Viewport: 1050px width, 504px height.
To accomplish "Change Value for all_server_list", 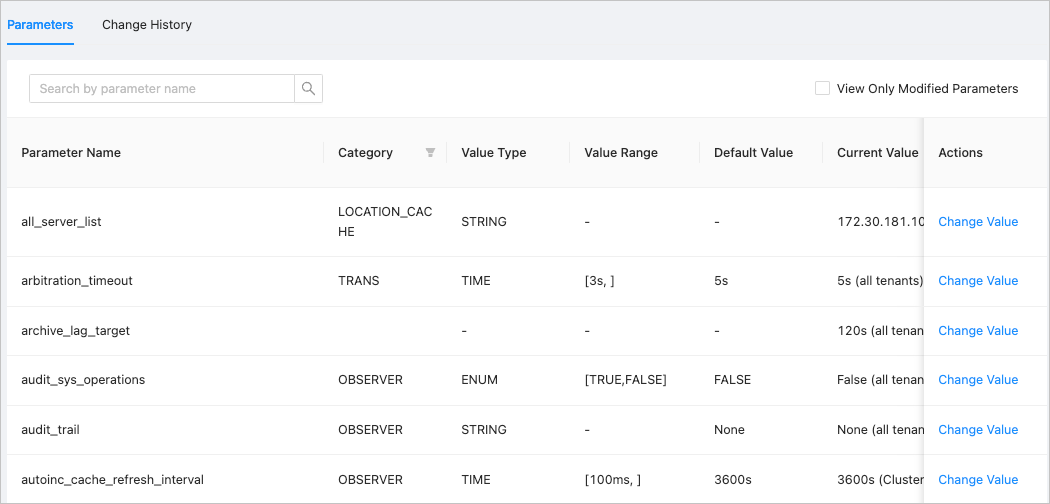I will tap(977, 222).
